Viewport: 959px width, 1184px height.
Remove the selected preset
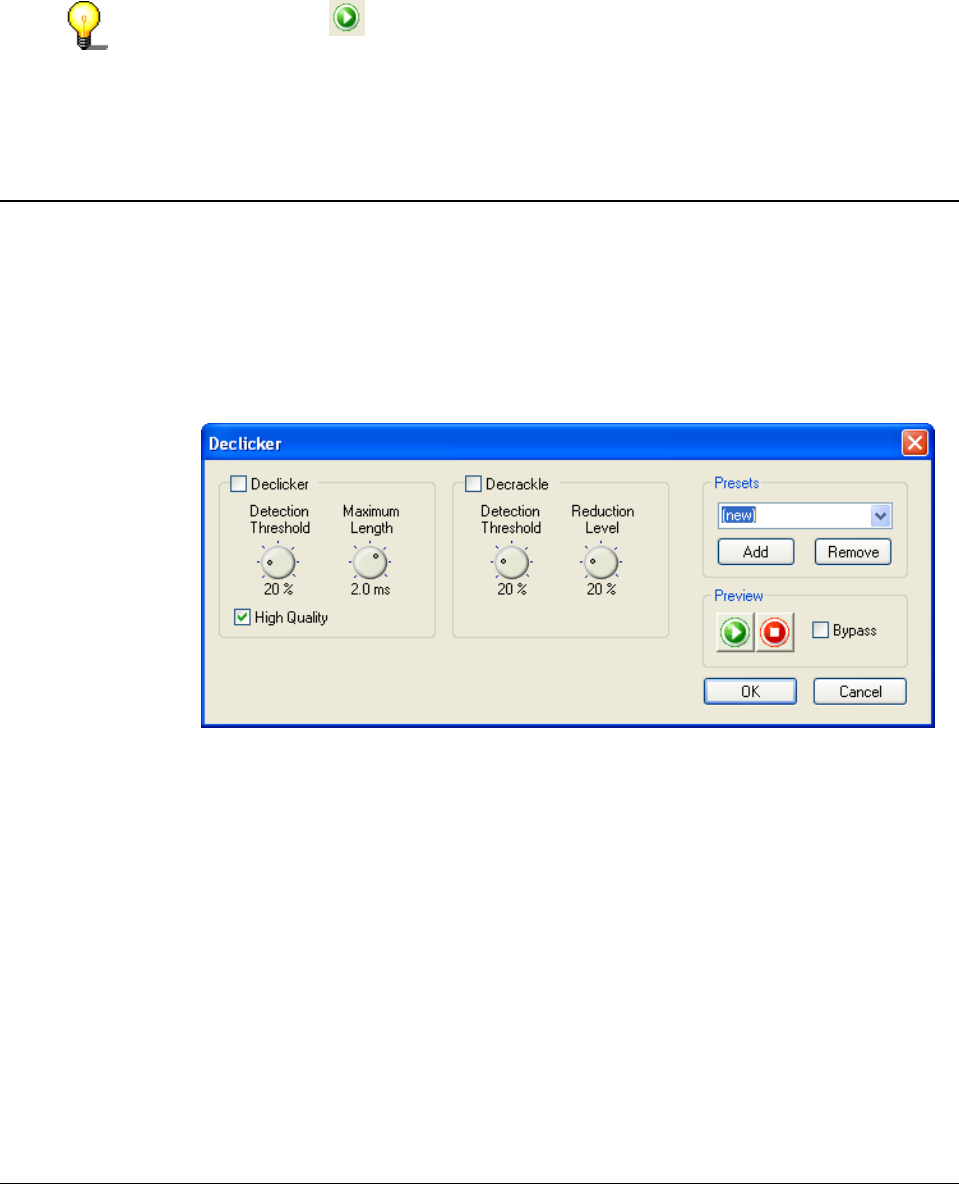tap(853, 552)
